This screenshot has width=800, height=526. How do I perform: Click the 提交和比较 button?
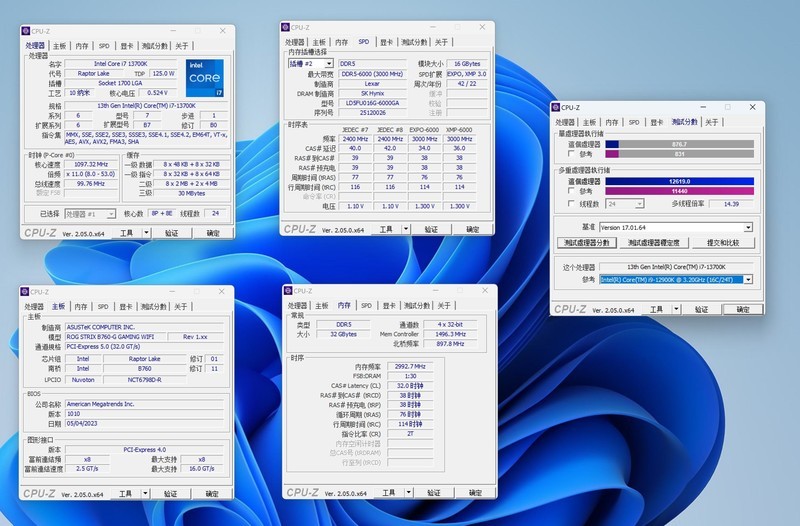723,243
